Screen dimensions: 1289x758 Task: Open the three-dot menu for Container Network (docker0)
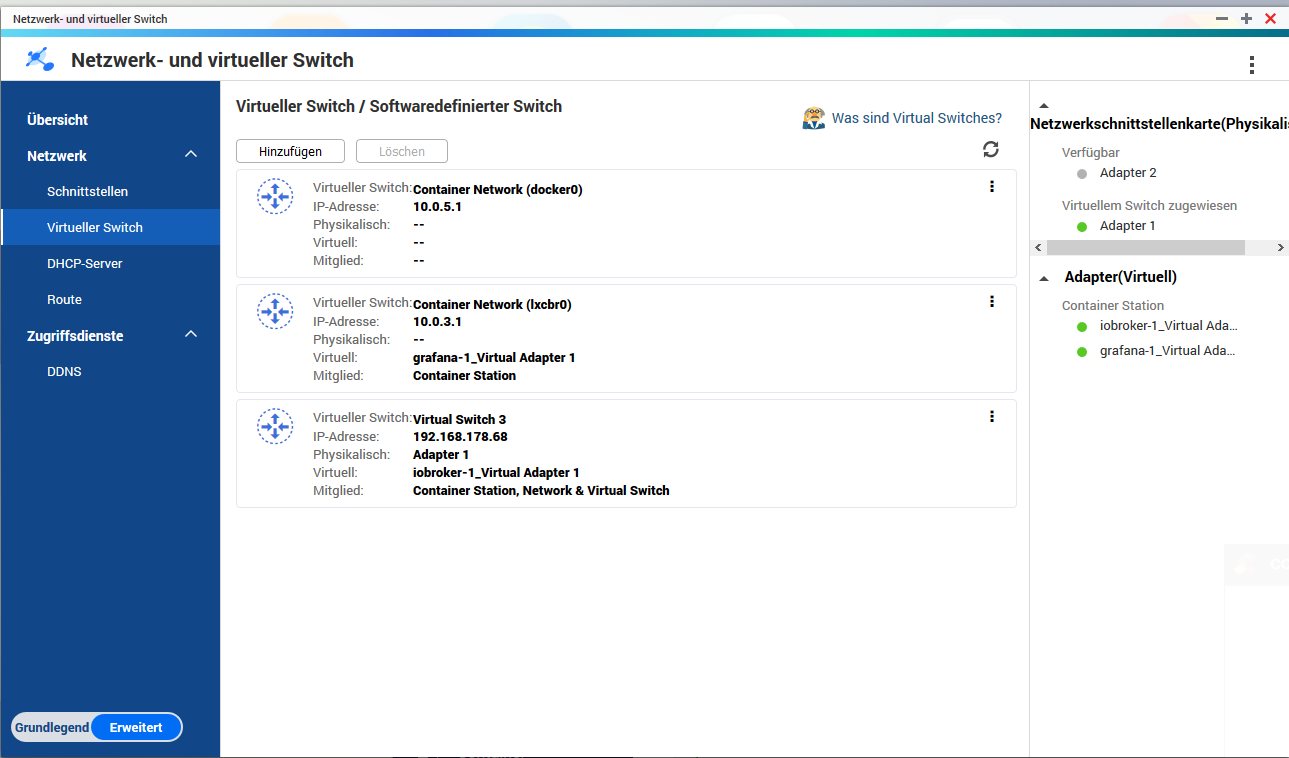coord(991,186)
